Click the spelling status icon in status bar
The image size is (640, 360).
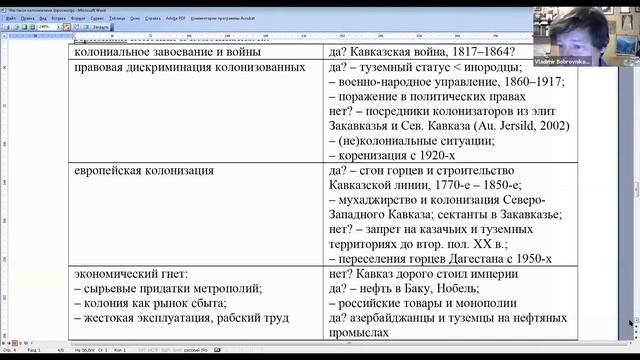click(217, 350)
